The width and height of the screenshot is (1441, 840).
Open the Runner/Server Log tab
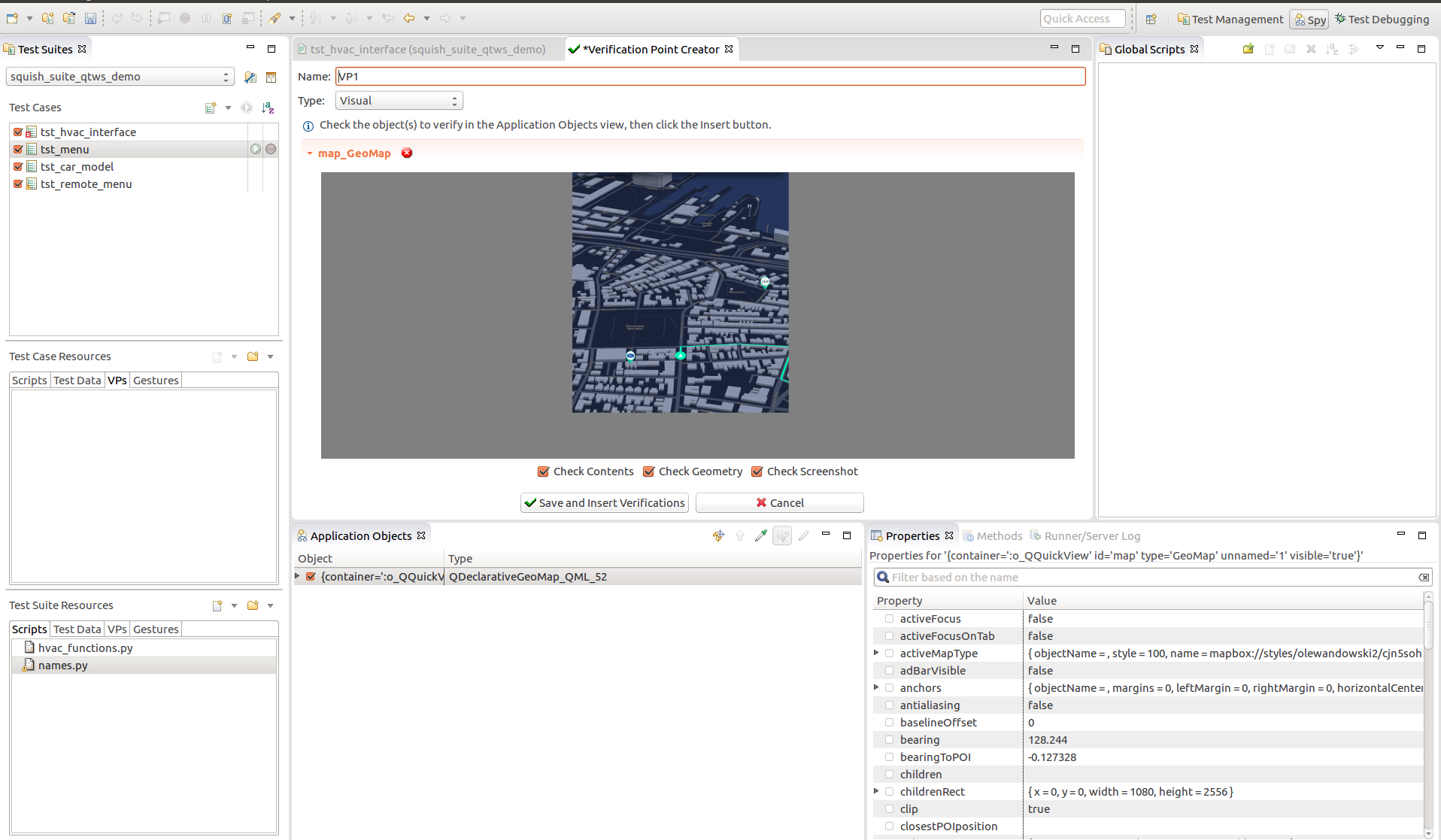[x=1091, y=535]
